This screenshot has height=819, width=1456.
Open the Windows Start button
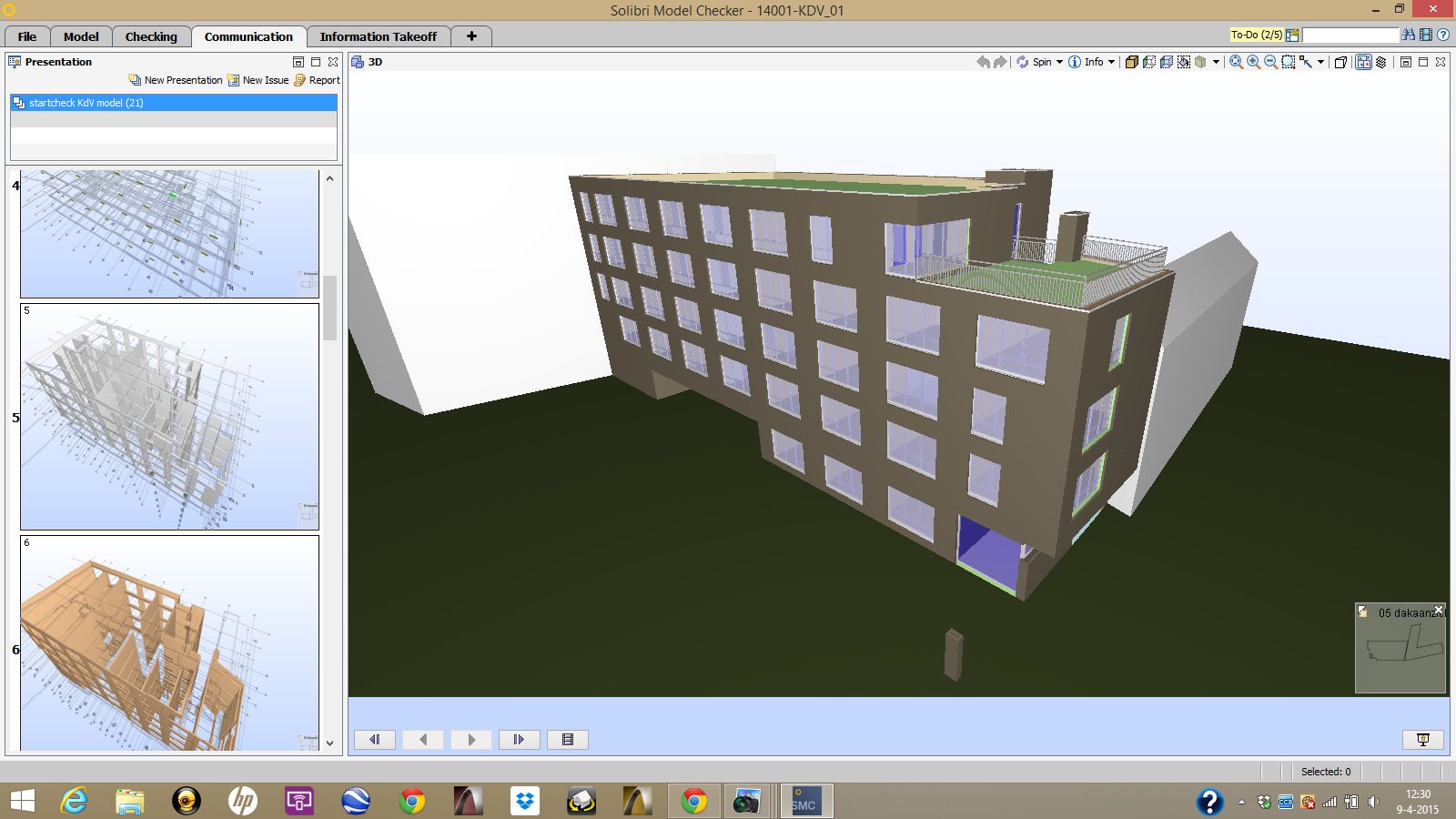coord(22,801)
